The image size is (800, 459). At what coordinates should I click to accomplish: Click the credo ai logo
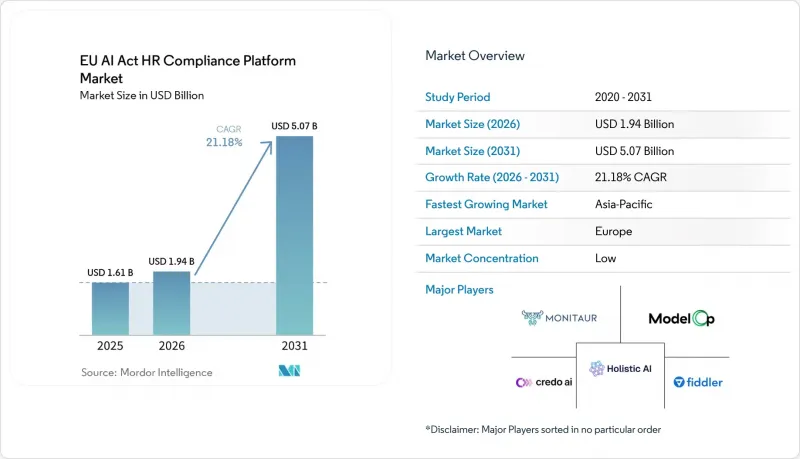click(544, 382)
